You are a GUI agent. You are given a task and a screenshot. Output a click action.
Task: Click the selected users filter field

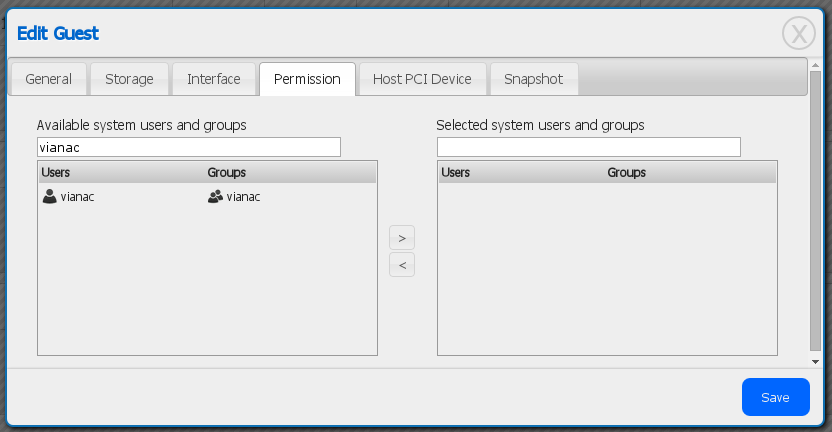click(589, 147)
